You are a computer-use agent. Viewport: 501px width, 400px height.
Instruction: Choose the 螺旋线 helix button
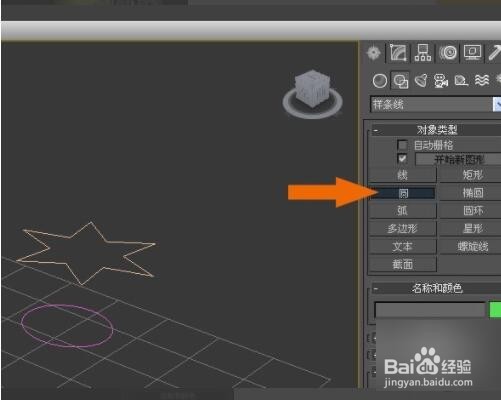(472, 247)
